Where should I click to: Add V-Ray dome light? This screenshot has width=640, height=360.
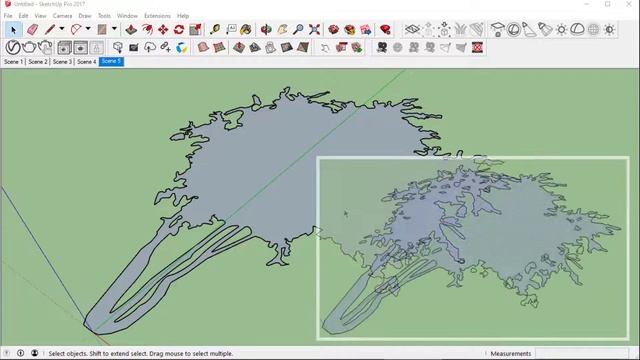577,29
